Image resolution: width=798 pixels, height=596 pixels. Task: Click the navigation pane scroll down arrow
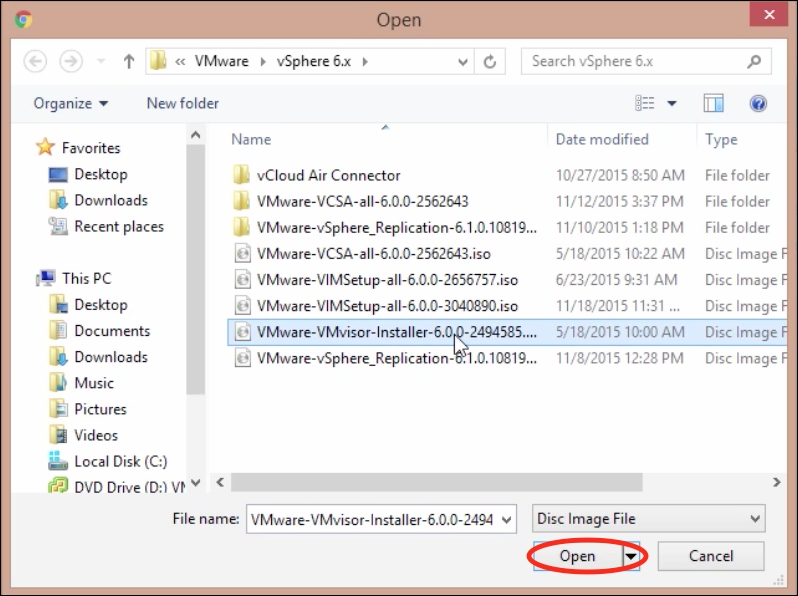point(195,483)
